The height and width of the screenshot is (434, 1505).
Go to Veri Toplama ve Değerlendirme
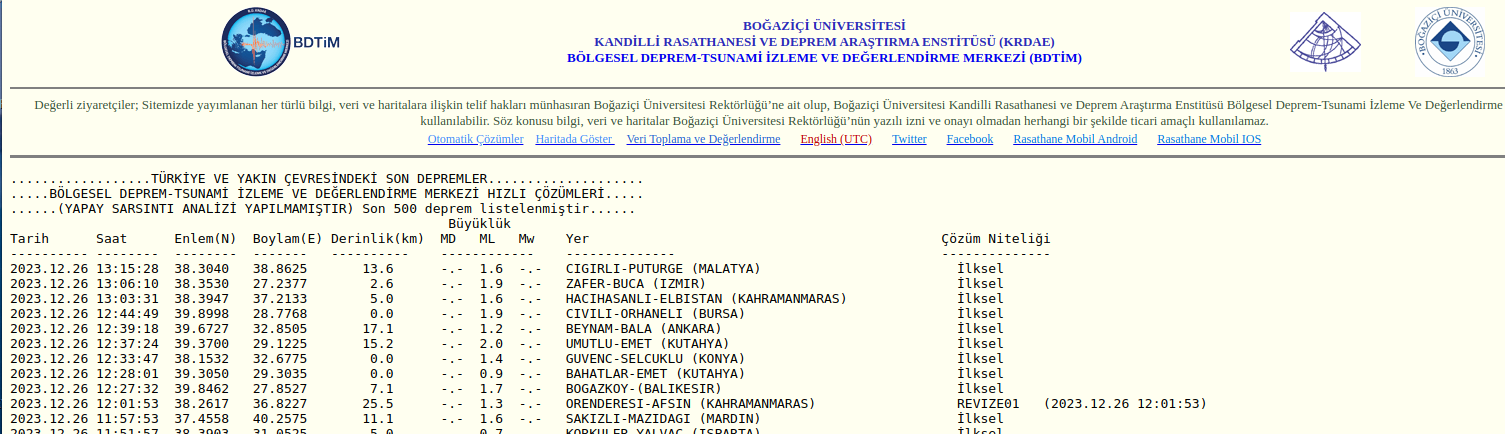tap(703, 139)
